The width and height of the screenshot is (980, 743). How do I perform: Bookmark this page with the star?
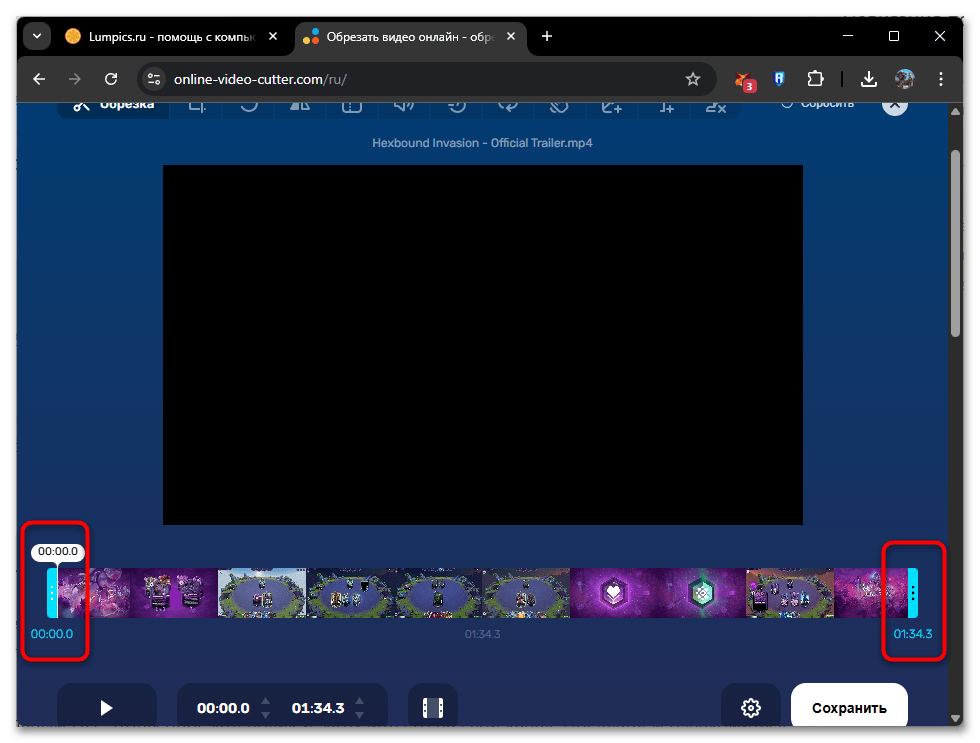[x=692, y=79]
